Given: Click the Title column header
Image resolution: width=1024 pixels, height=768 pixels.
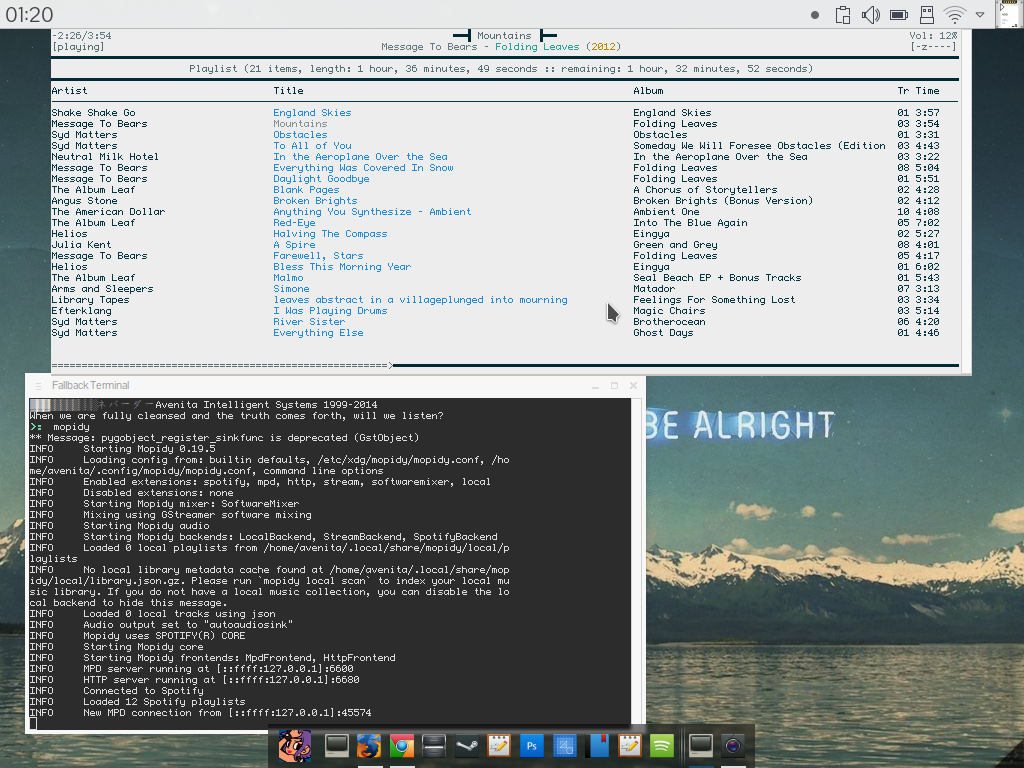Looking at the screenshot, I should (288, 91).
